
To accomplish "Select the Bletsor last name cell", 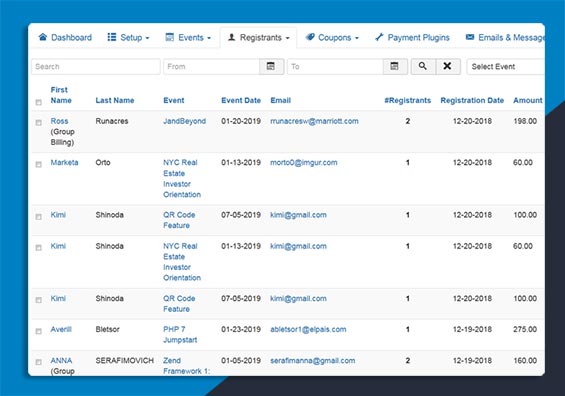I will pos(107,329).
